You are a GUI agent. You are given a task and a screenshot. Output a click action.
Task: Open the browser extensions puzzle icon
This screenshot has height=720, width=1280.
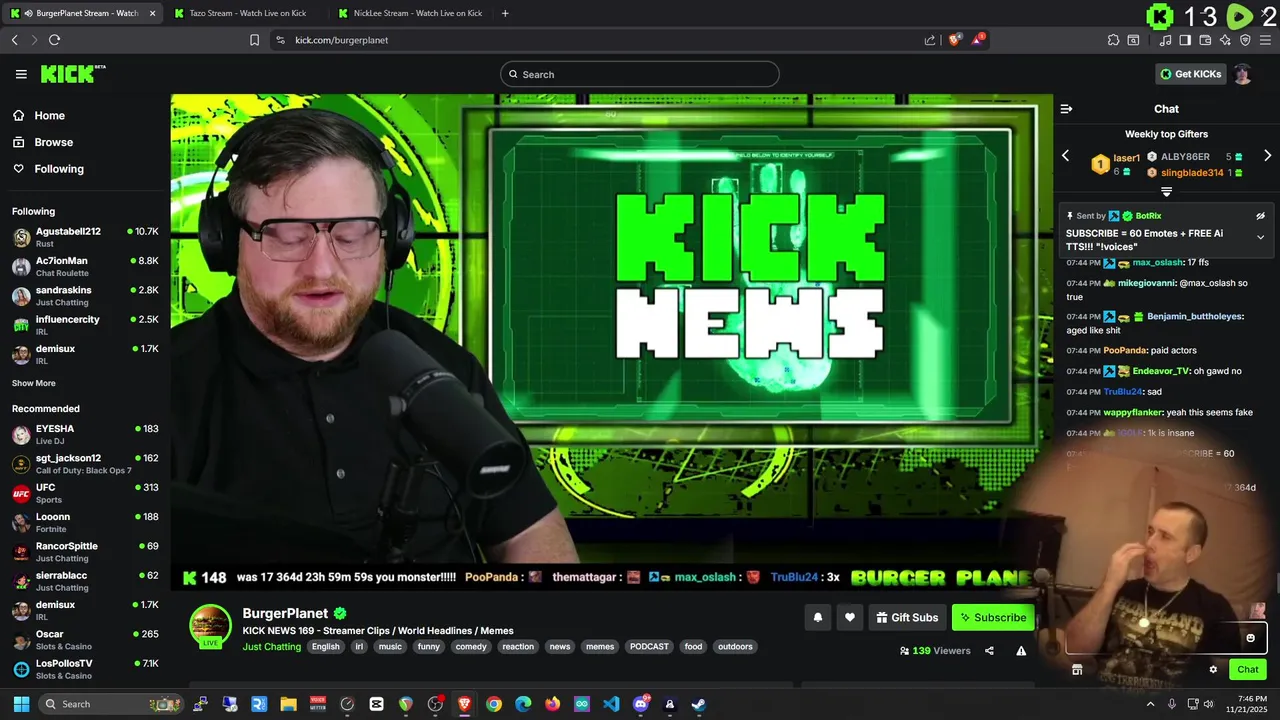point(1113,40)
